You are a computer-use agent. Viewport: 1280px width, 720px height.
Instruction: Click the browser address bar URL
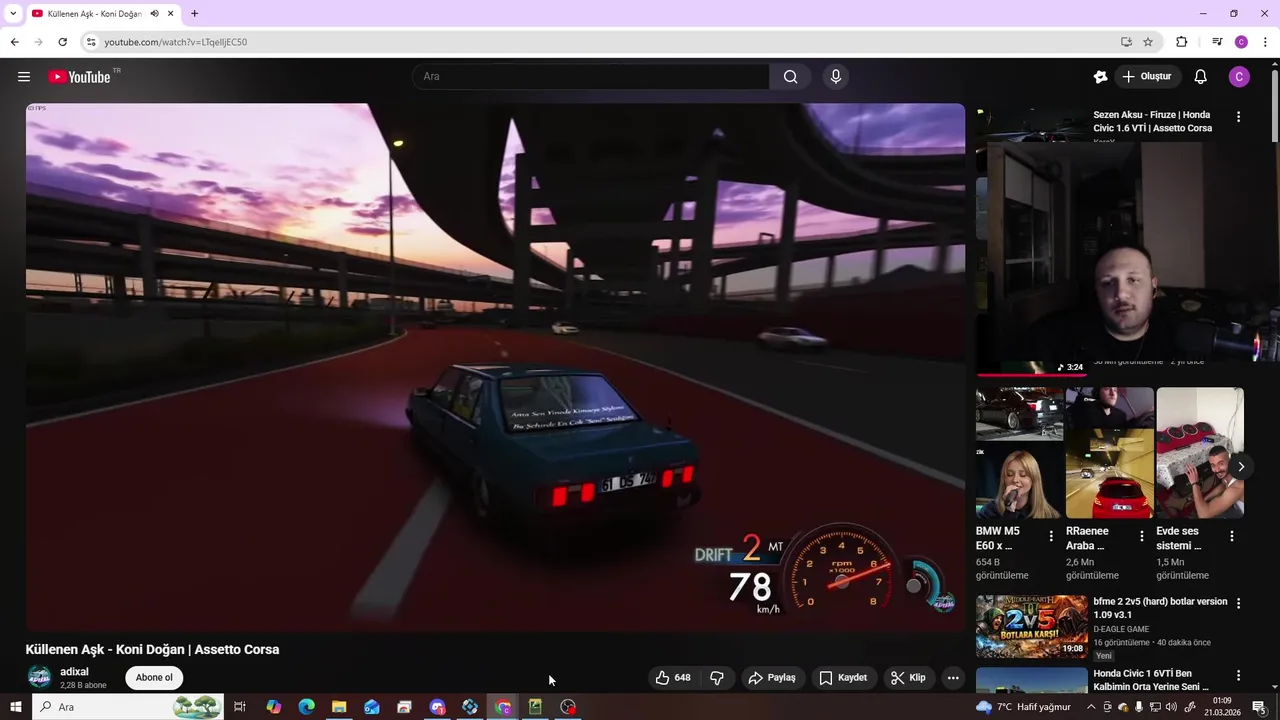tap(175, 42)
